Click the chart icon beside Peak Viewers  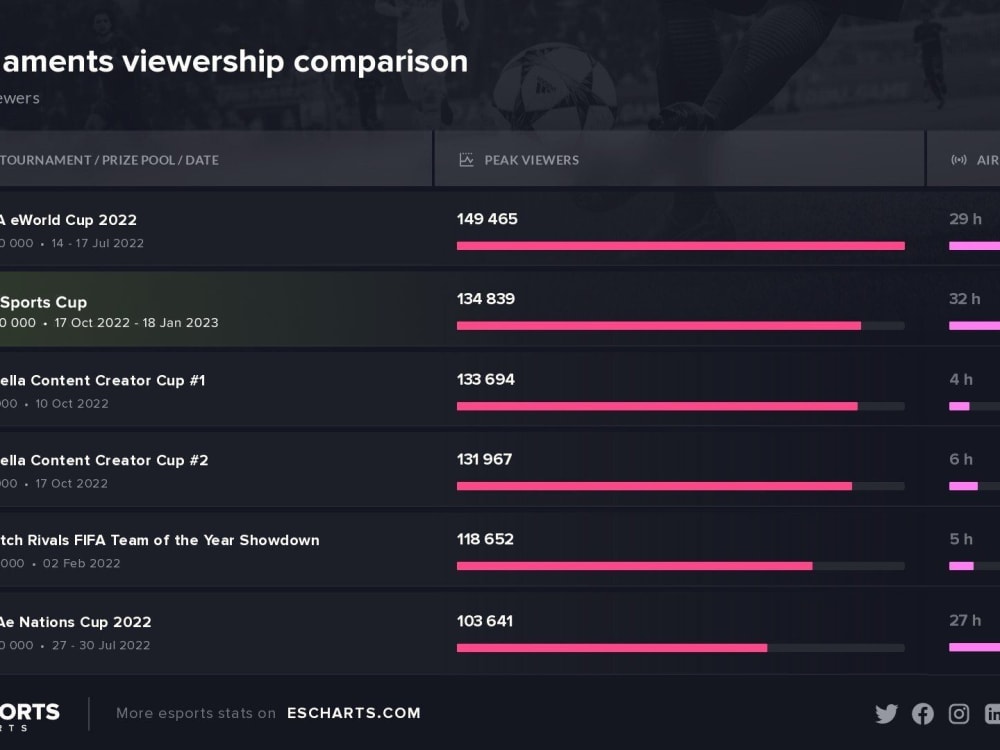tap(466, 160)
